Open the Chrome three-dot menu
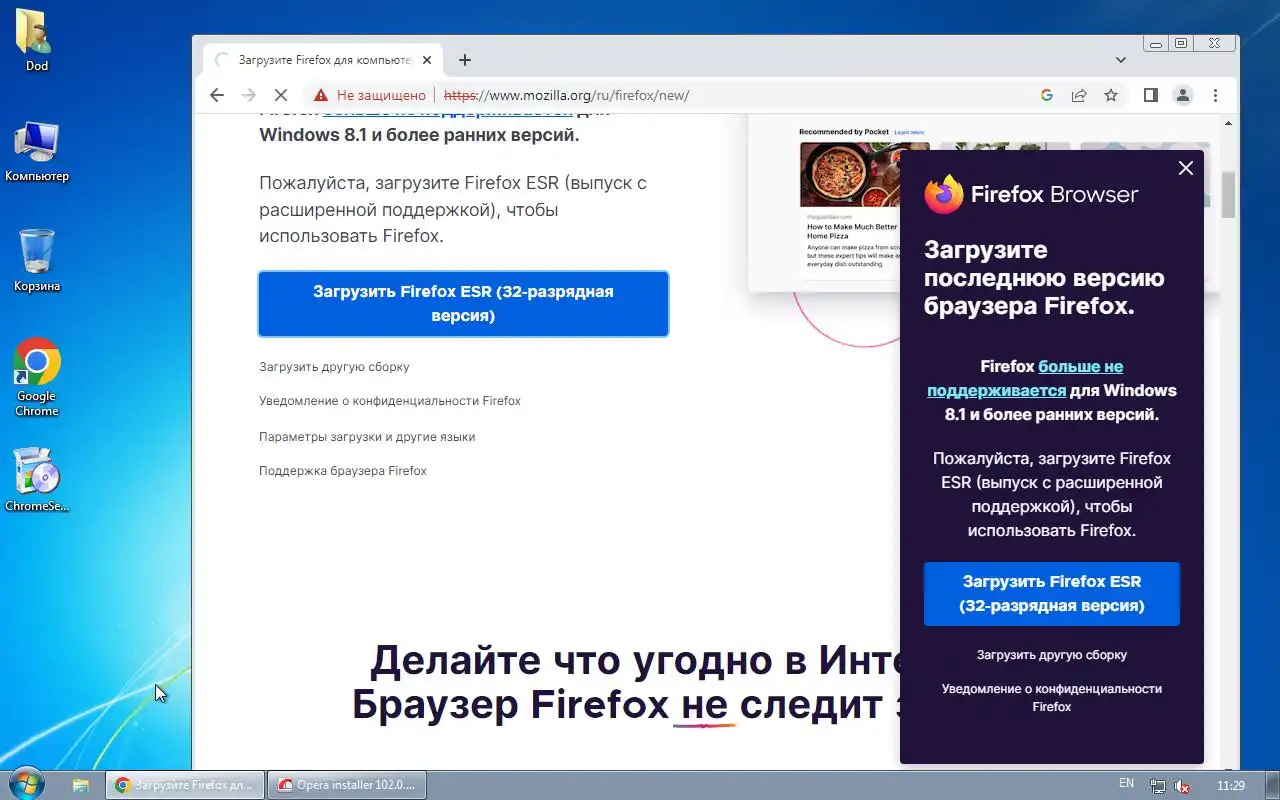Image resolution: width=1280 pixels, height=800 pixels. (x=1215, y=95)
